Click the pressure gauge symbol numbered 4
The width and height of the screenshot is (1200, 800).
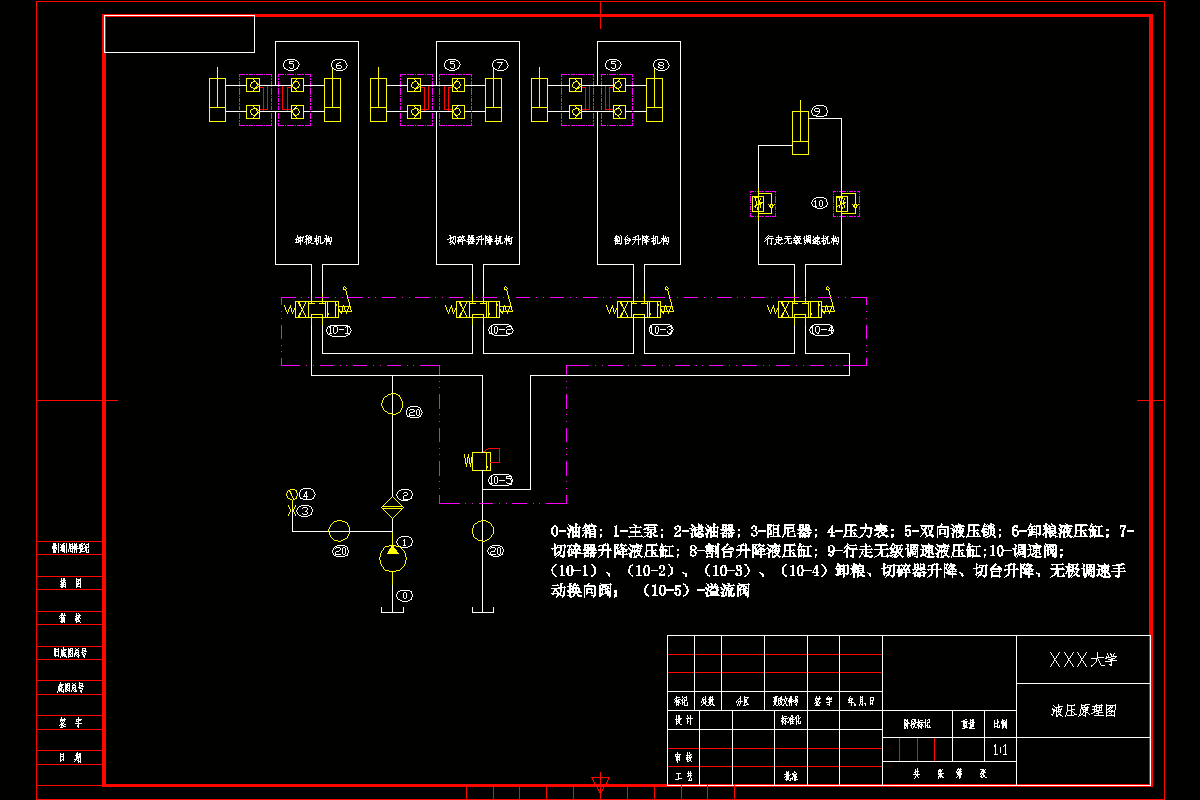pyautogui.click(x=292, y=494)
